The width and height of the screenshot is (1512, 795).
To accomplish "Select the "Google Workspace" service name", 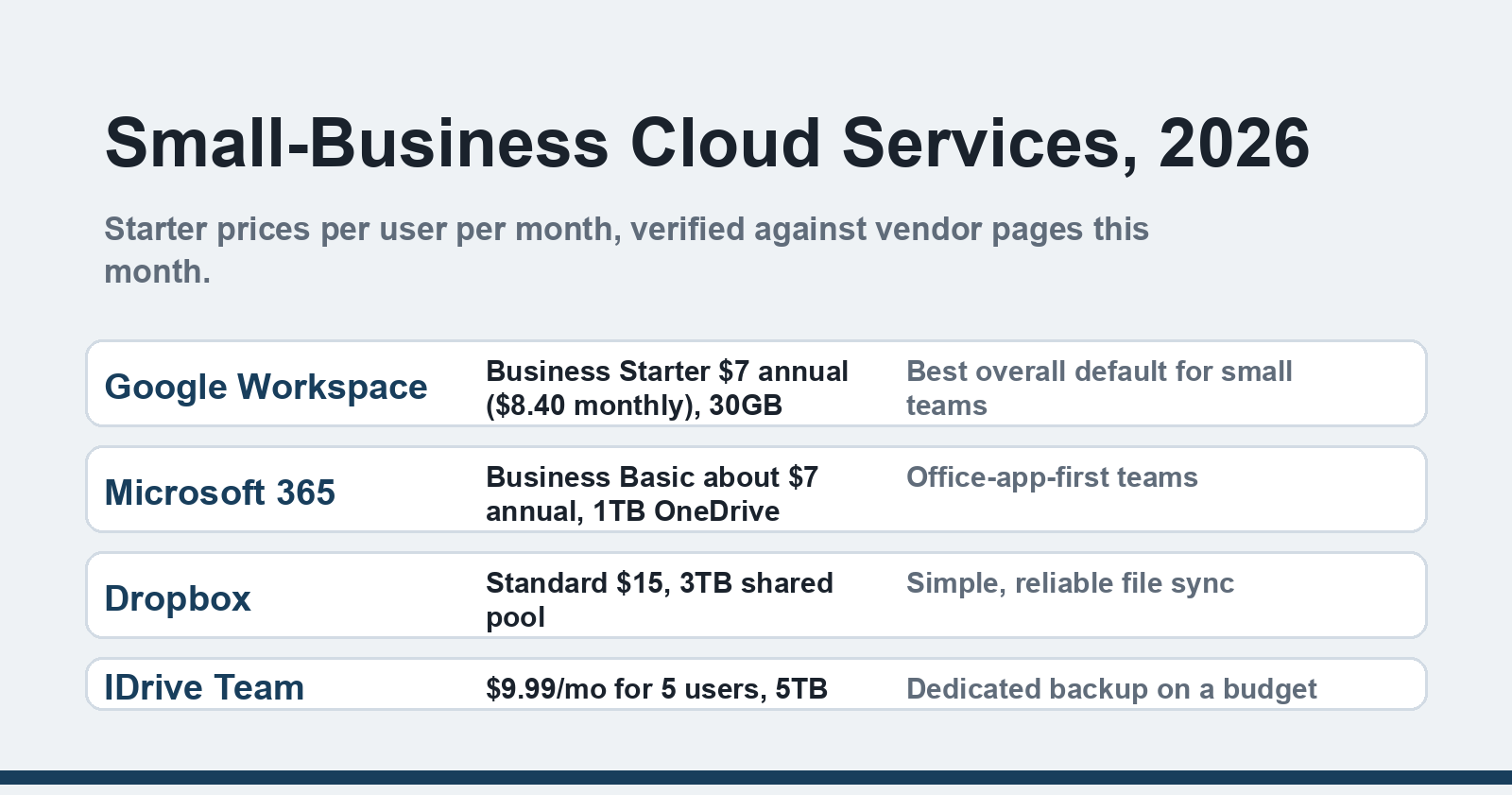I will 266,387.
